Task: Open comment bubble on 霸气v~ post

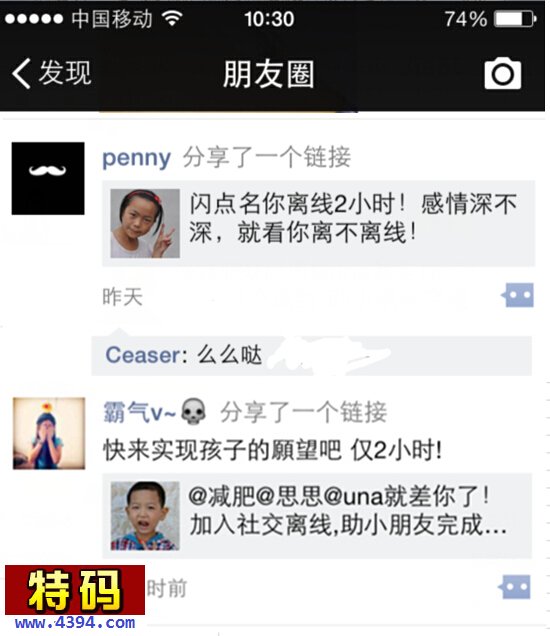Action: pos(514,587)
